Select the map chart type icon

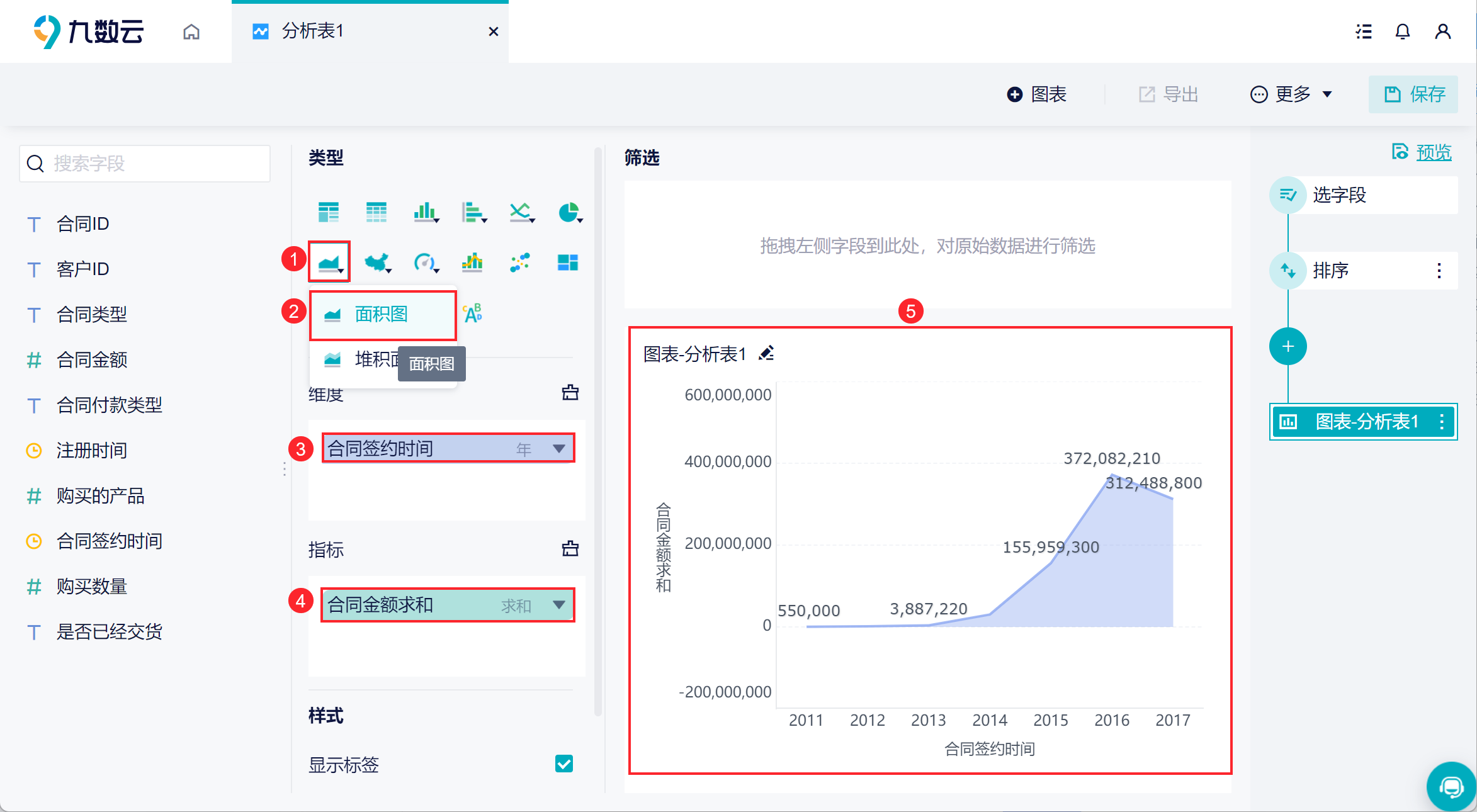tap(377, 262)
